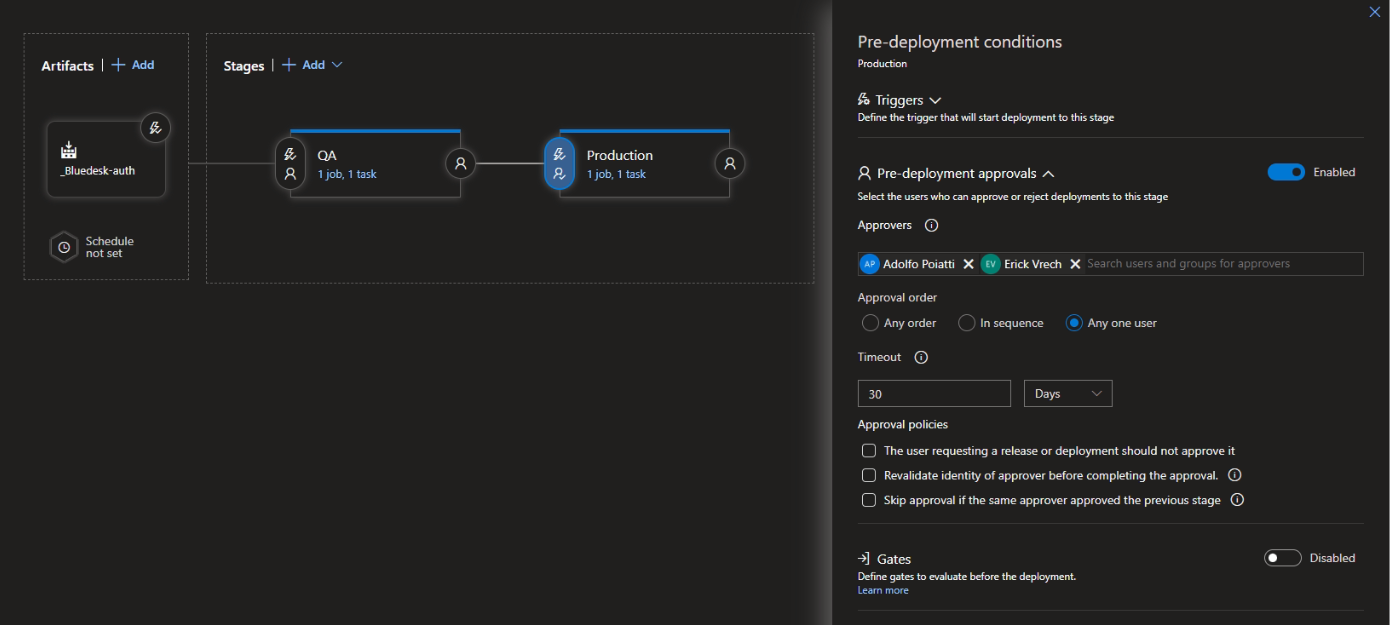Select Any one user approval option
1390x625 pixels.
pos(1074,323)
